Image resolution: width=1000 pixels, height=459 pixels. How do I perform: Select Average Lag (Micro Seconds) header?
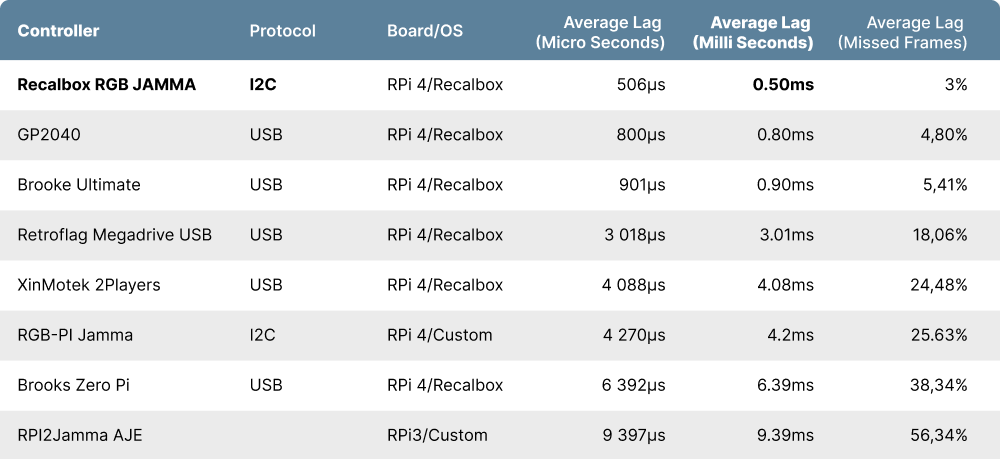600,32
